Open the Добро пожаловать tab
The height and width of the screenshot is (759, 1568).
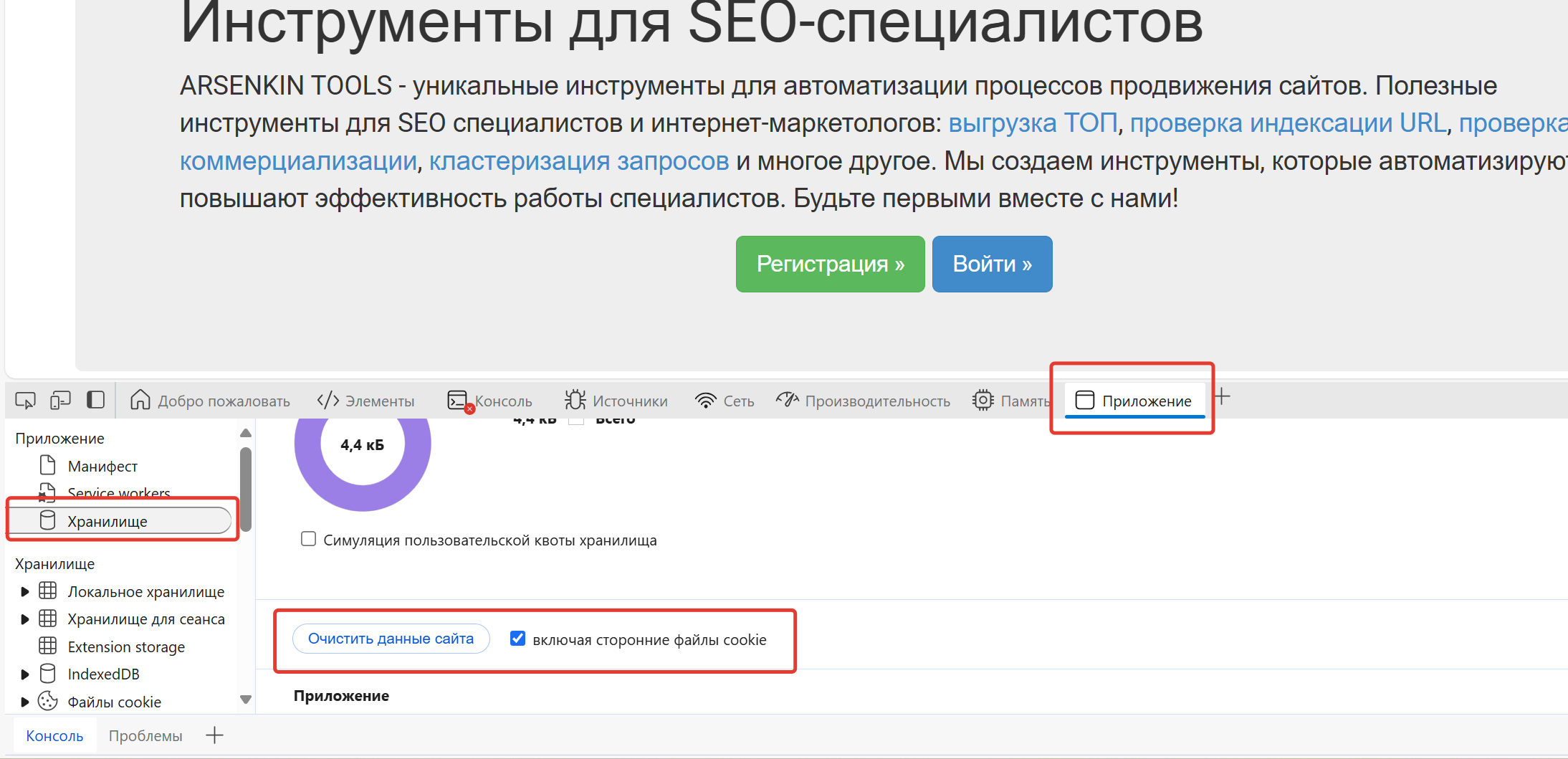[210, 401]
